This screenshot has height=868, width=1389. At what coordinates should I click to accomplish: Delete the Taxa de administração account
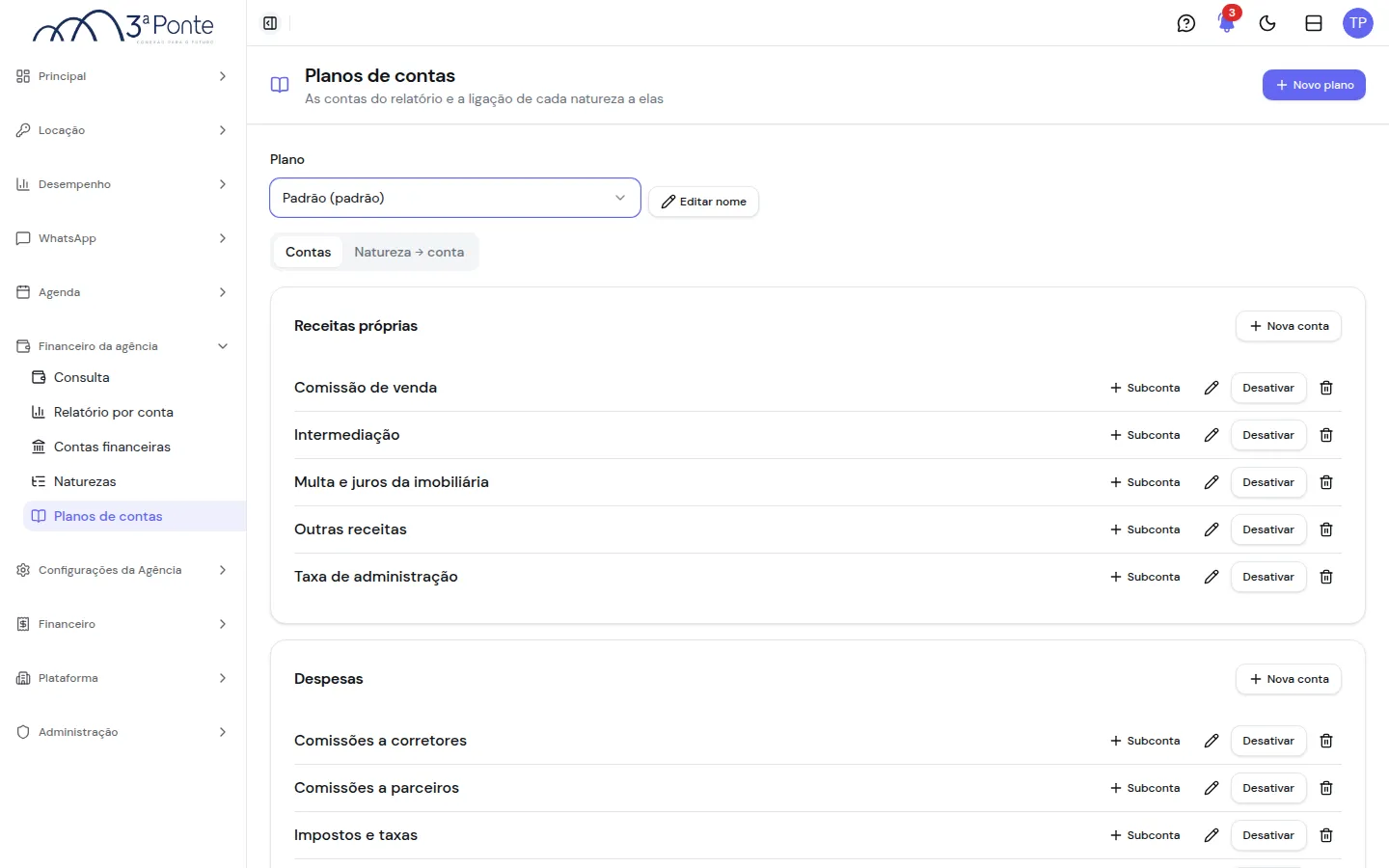click(1326, 577)
